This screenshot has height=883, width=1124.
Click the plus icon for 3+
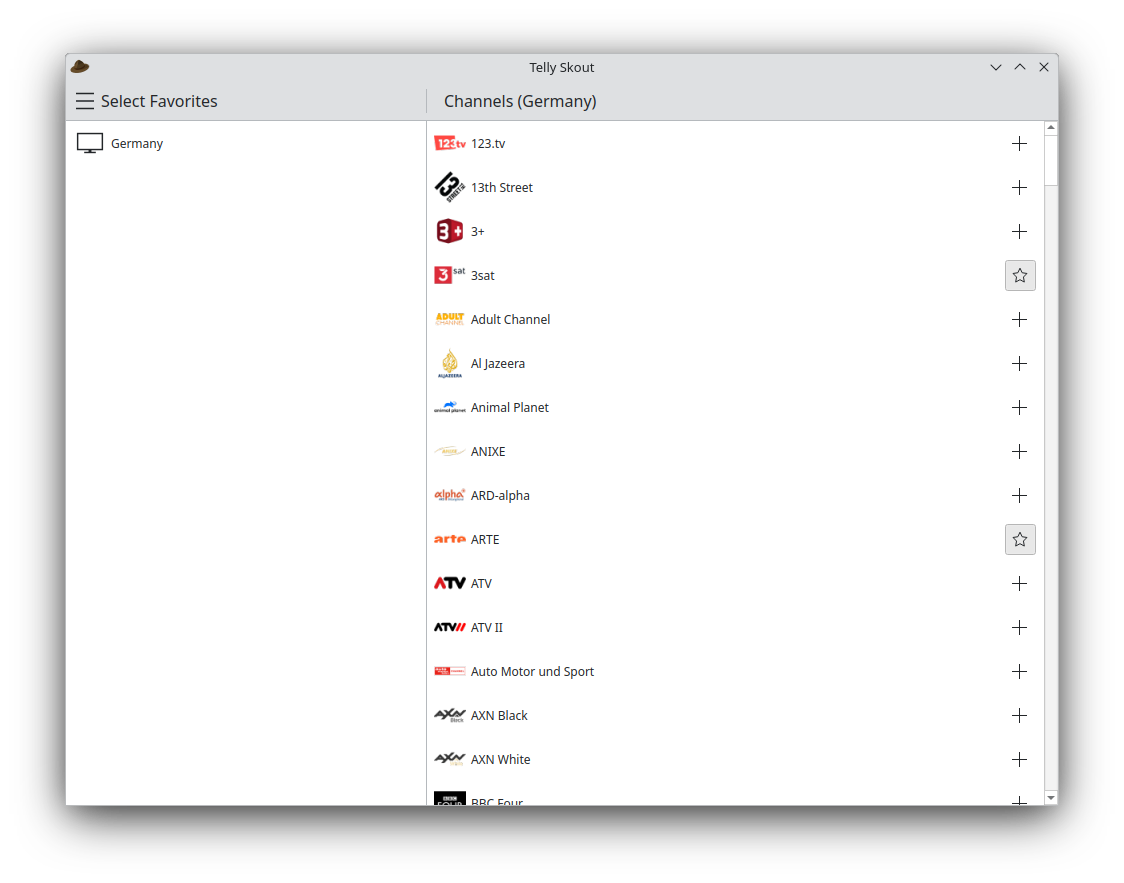click(x=1019, y=232)
